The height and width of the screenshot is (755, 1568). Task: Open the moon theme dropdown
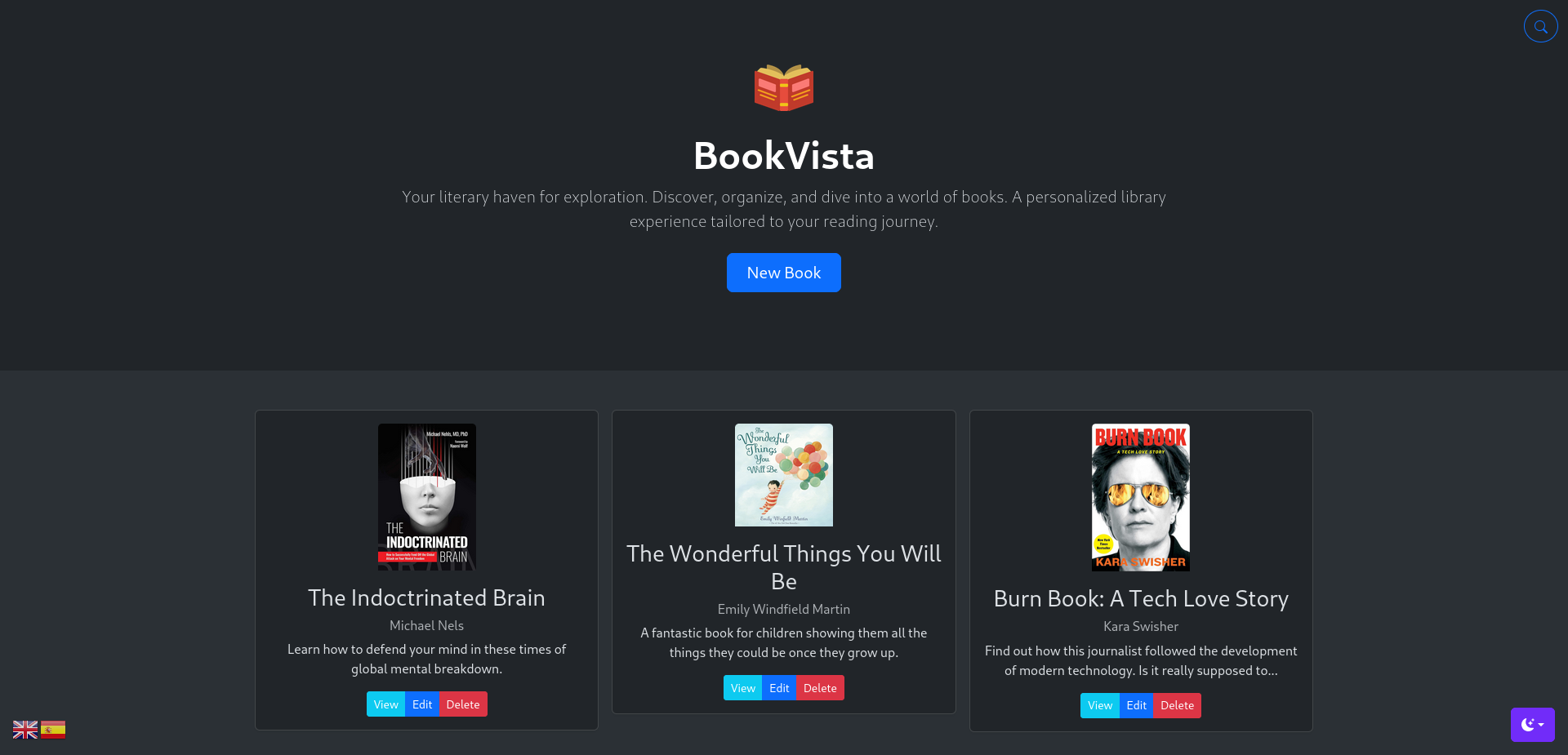(x=1532, y=725)
